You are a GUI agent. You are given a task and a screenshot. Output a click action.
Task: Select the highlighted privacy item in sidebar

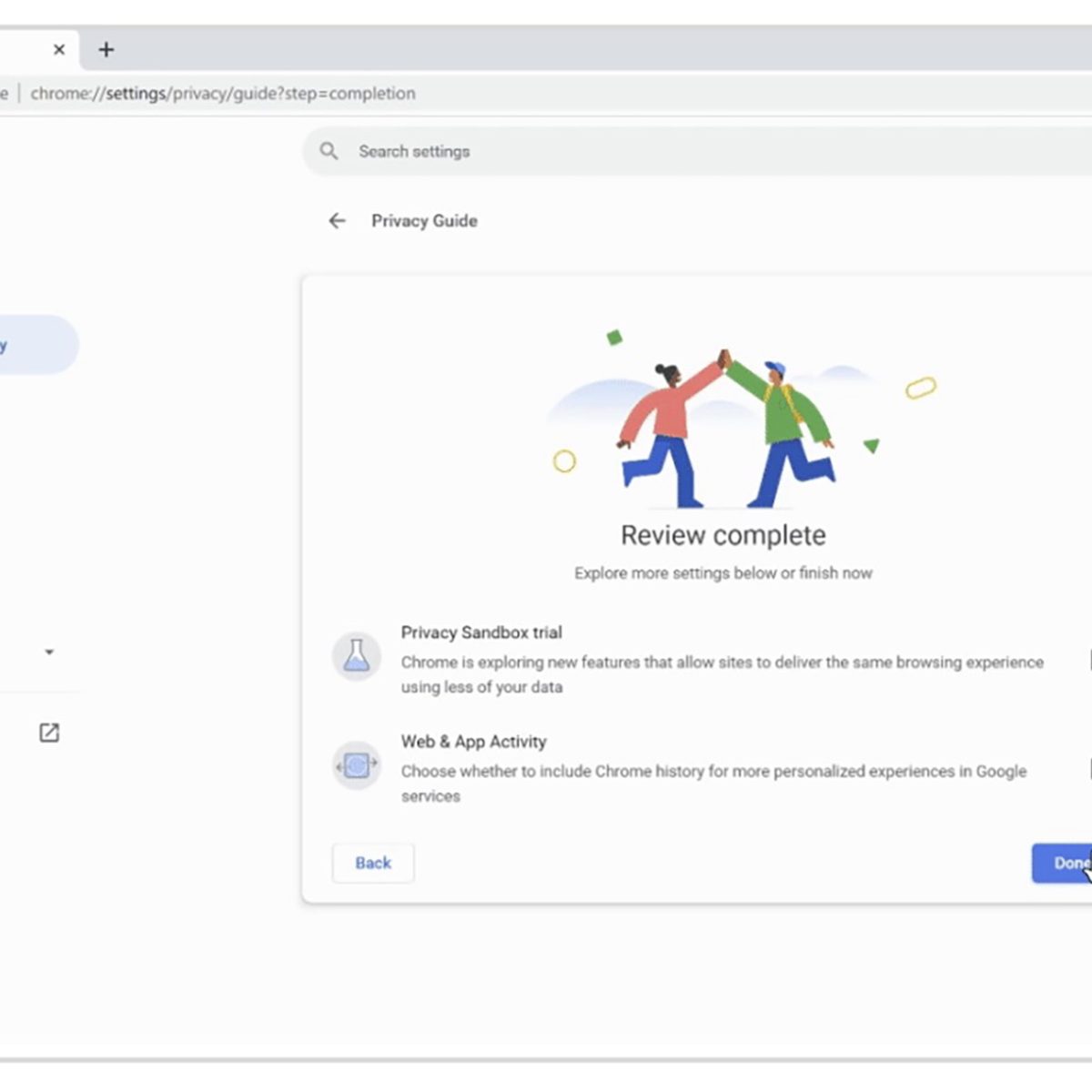(x=36, y=345)
